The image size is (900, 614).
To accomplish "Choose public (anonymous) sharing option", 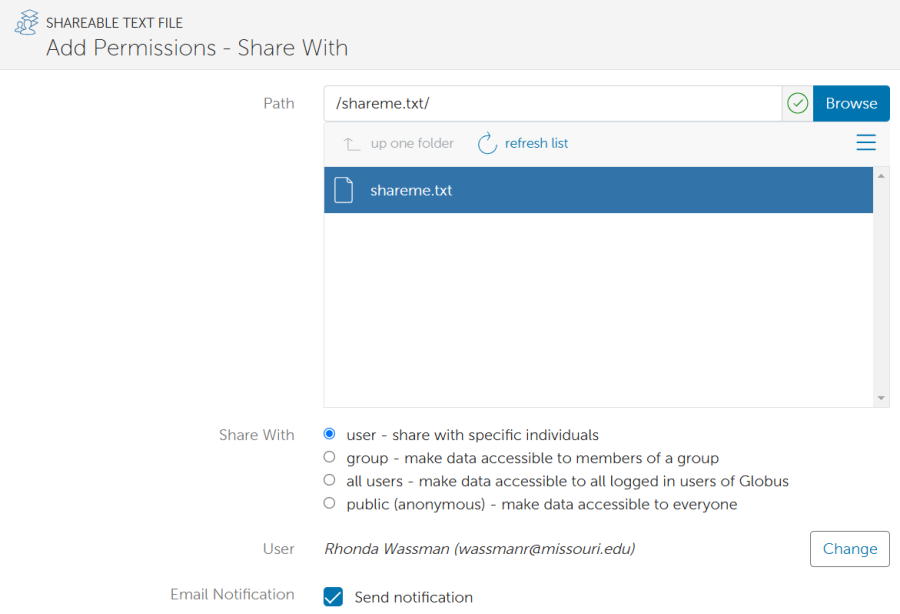I will click(330, 504).
